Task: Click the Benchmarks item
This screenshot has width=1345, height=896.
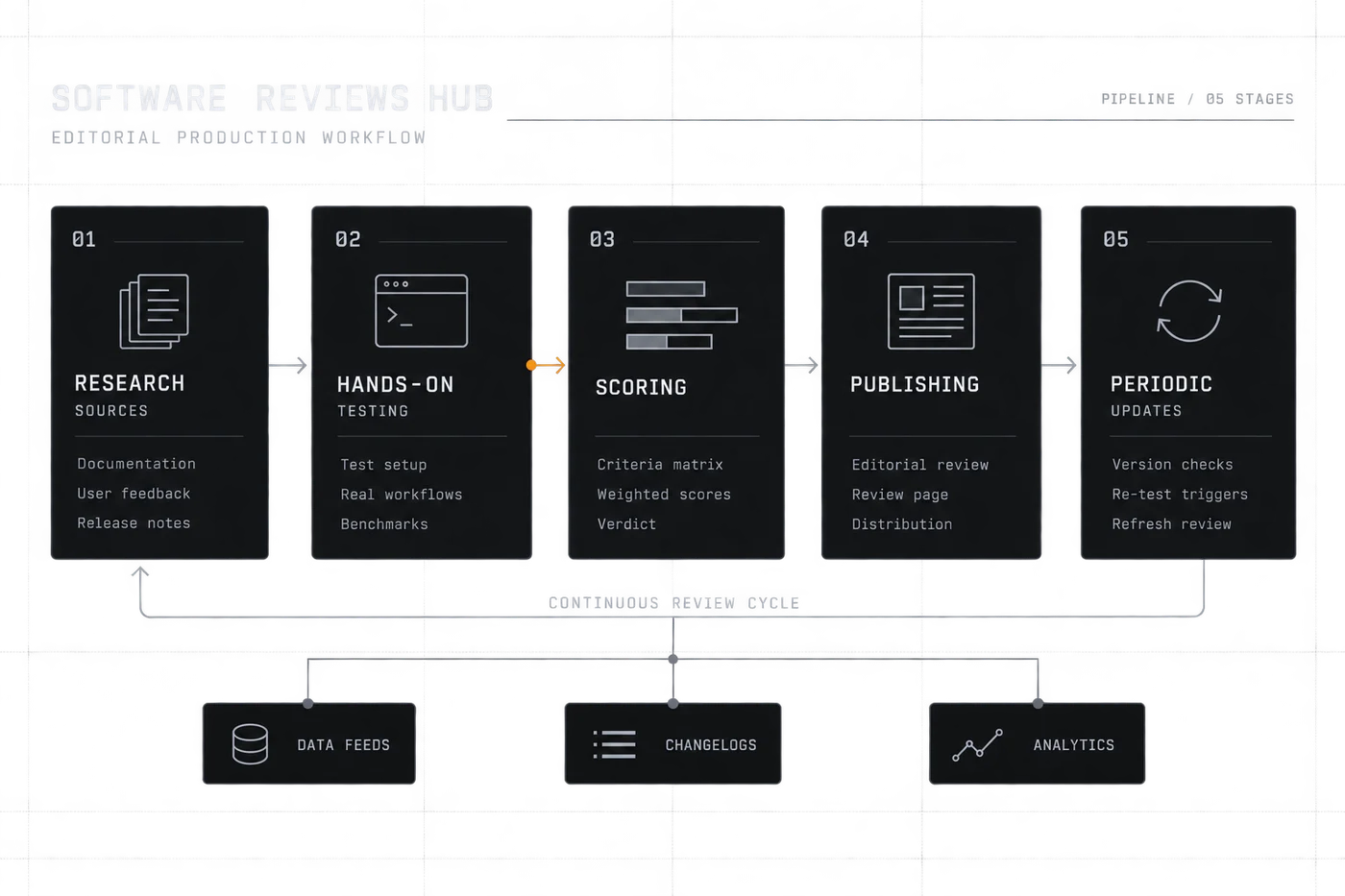Action: coord(384,524)
